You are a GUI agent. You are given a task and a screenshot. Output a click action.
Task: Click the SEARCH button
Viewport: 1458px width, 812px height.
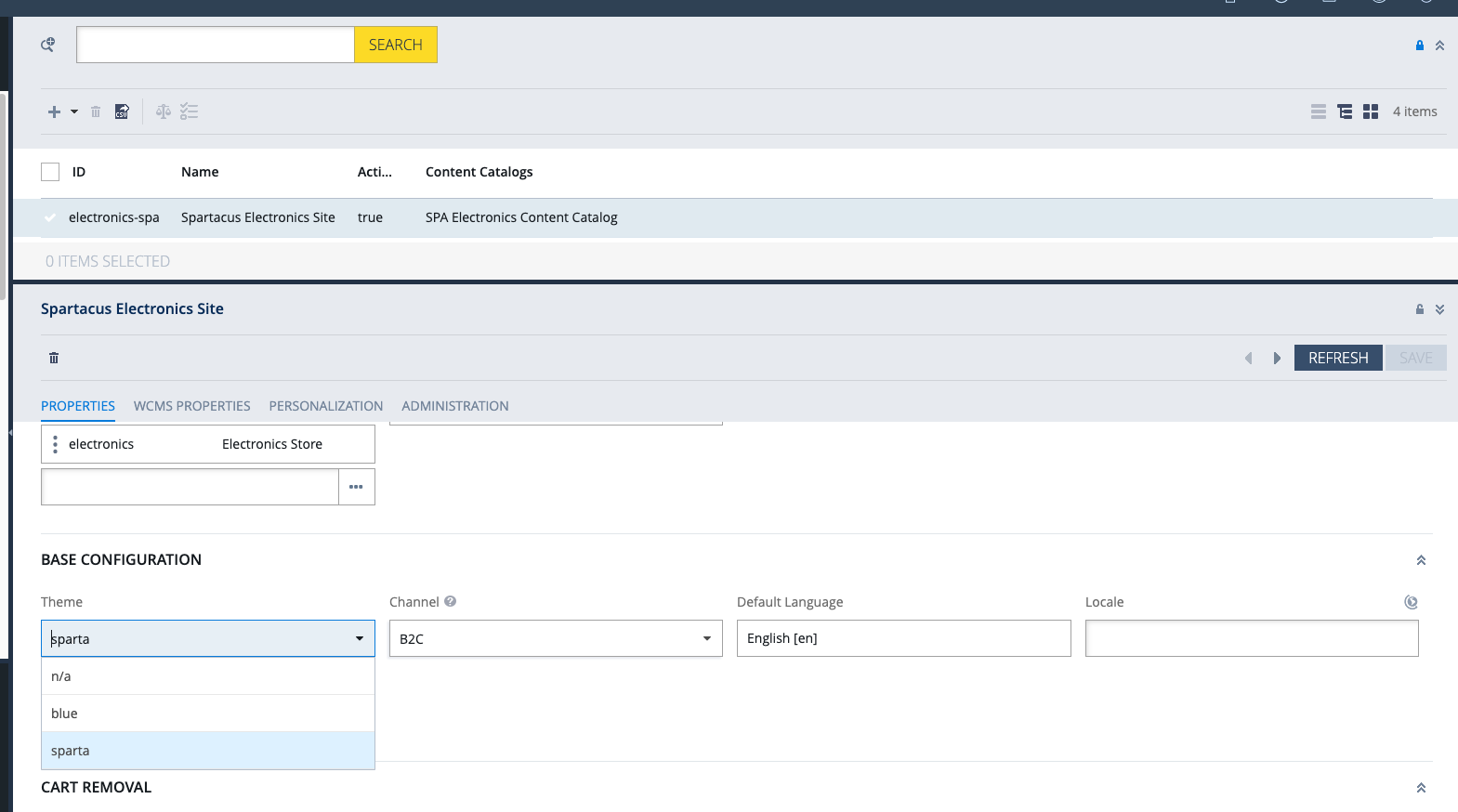pos(396,45)
